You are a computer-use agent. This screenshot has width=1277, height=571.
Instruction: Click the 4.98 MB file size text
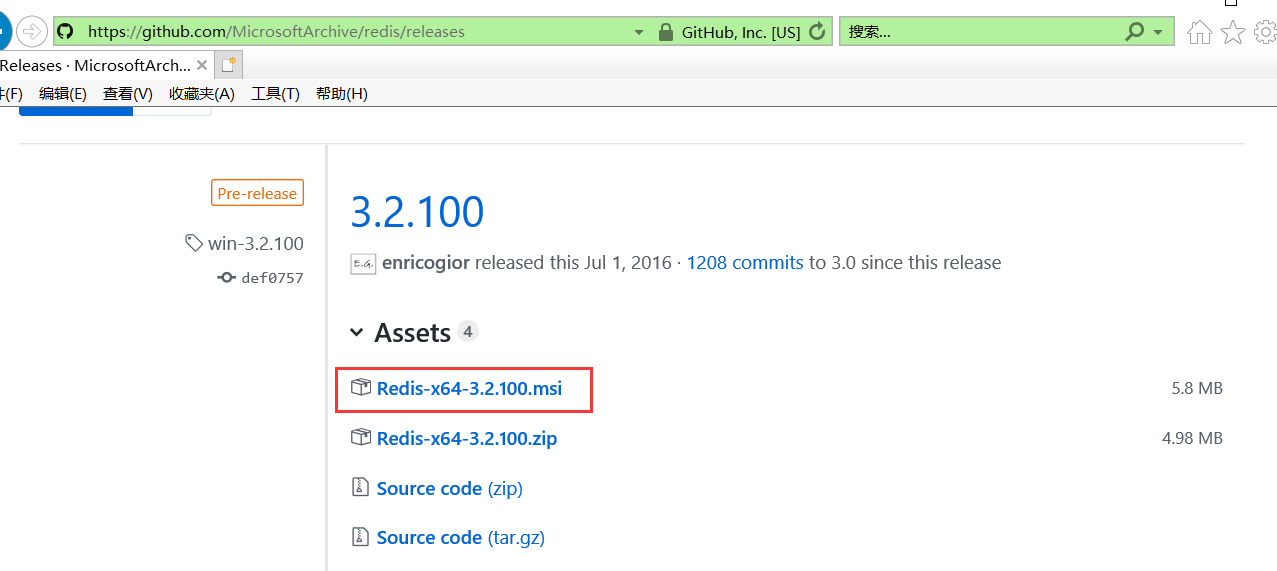pos(1192,438)
